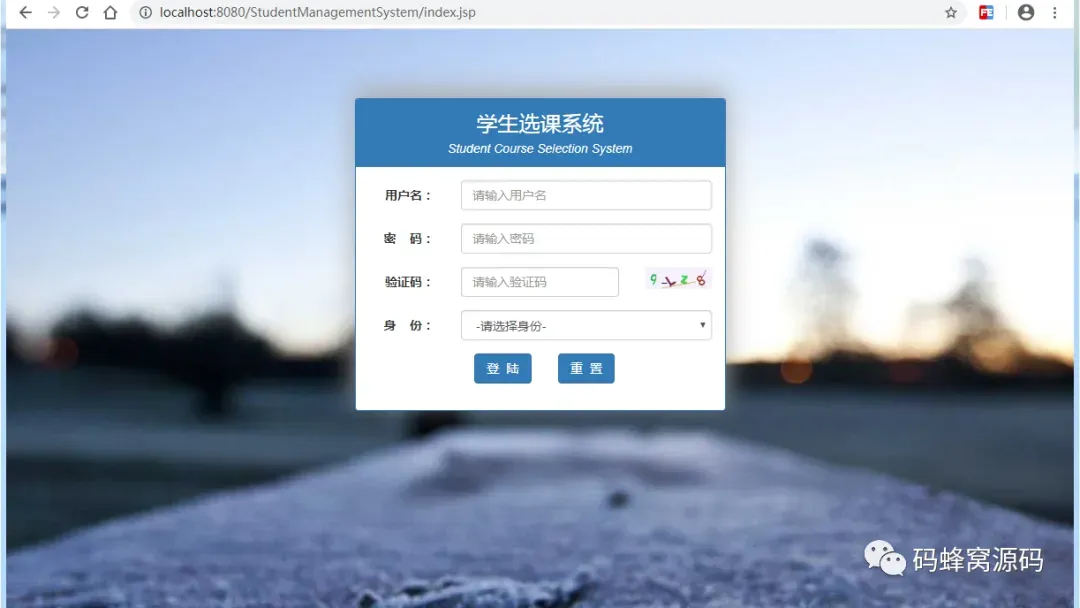Screen dimensions: 1080x608
Task: Open the browser profile avatar icon
Action: pos(1026,12)
